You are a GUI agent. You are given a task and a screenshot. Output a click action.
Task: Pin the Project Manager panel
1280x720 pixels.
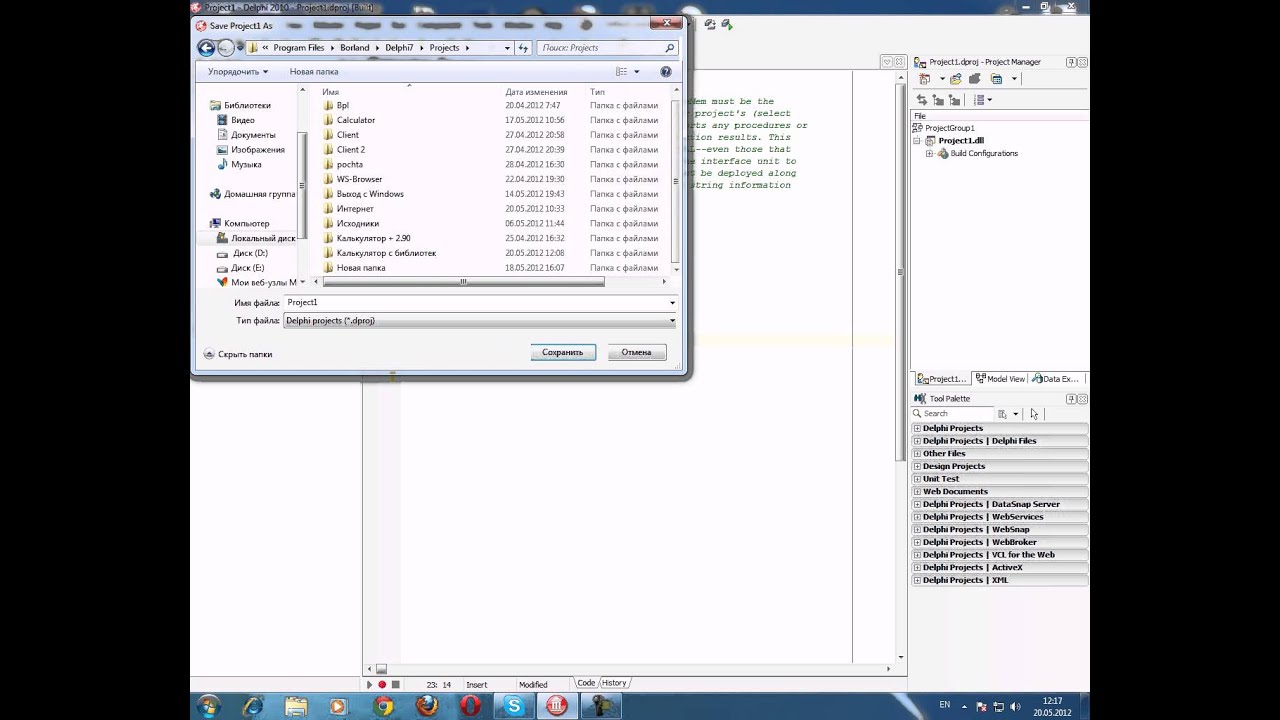point(1071,62)
